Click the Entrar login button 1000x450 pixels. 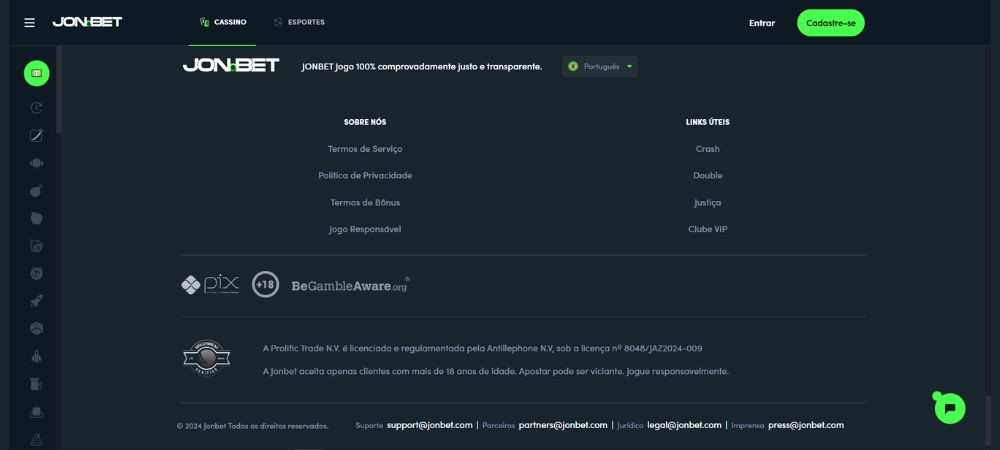coord(761,23)
